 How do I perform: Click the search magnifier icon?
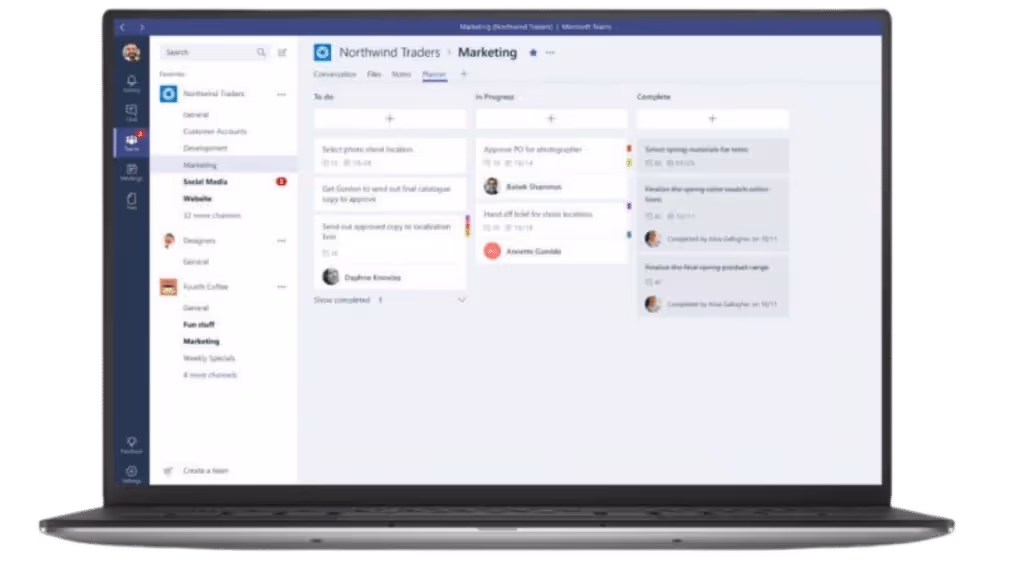tap(261, 52)
